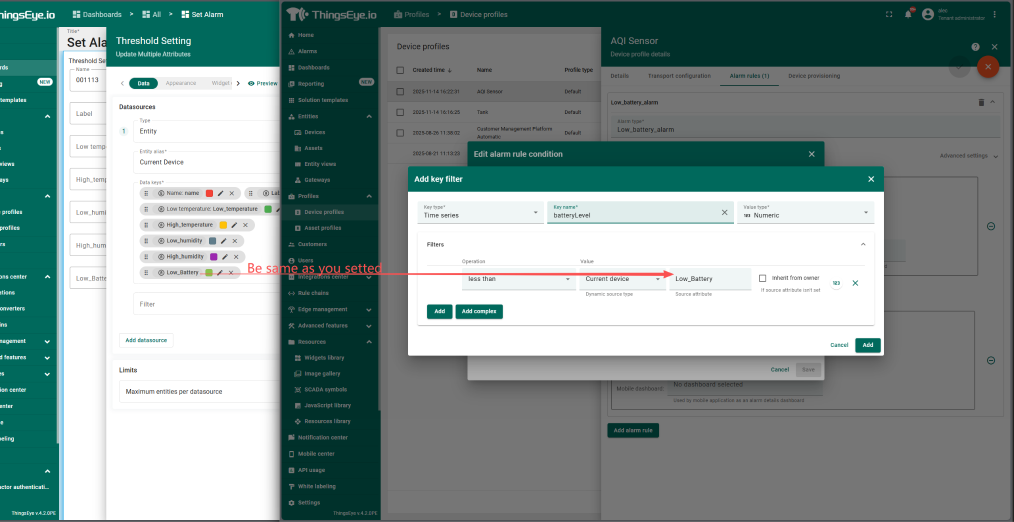Enable the Inherit from owner checkbox

coord(762,278)
